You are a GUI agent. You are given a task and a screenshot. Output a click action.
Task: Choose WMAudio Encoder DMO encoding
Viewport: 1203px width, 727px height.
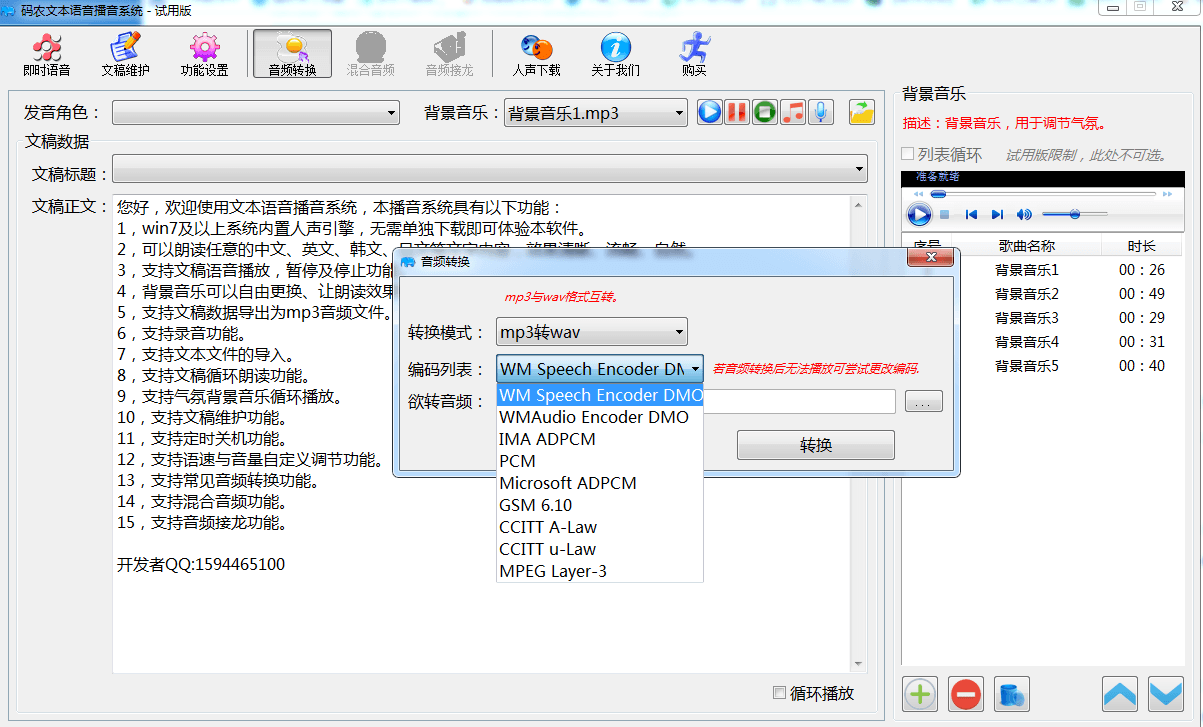pyautogui.click(x=600, y=417)
